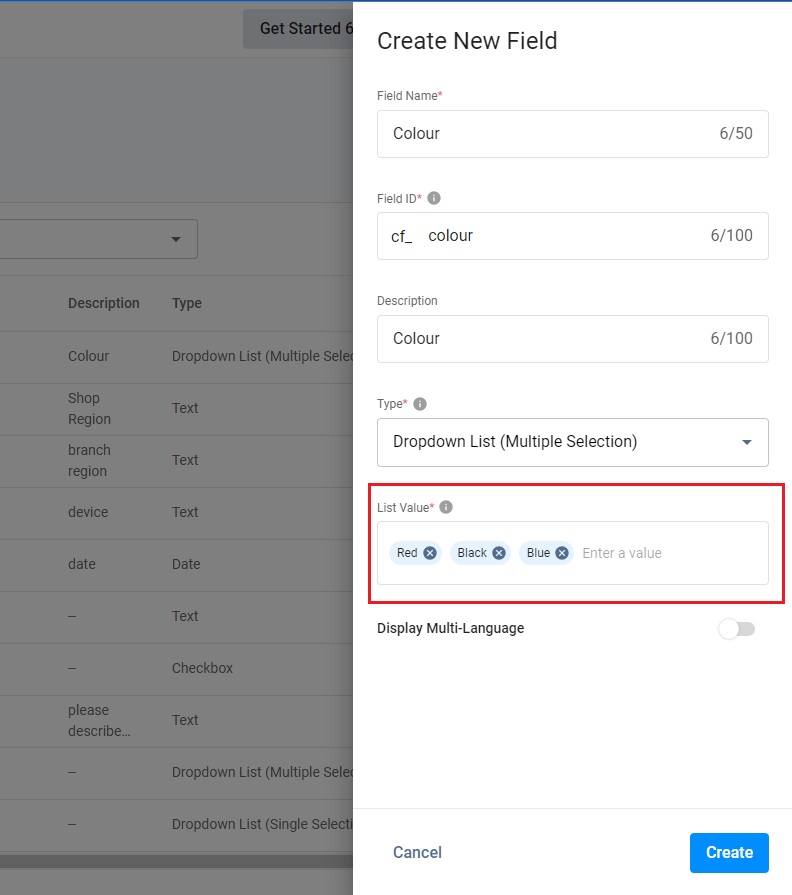Click the Field ID input box
This screenshot has width=792, height=895.
pos(560,236)
